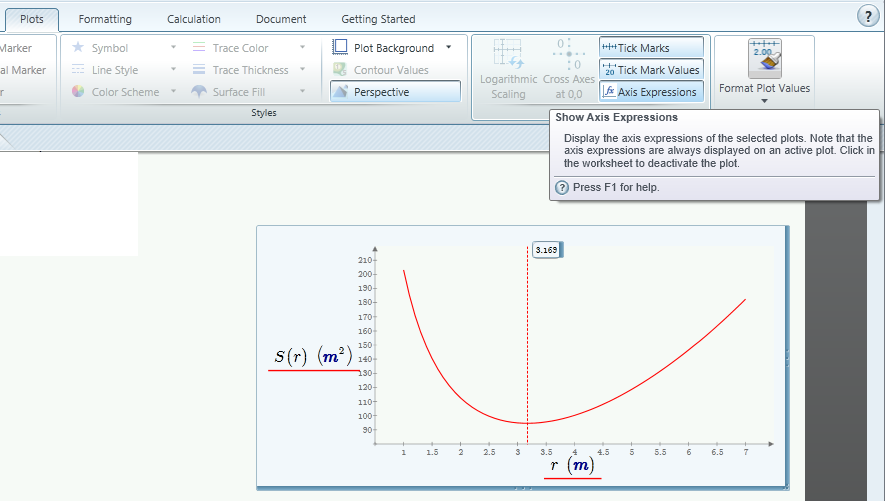The width and height of the screenshot is (885, 501).
Task: Click the Plot Background square icon
Action: tap(340, 47)
